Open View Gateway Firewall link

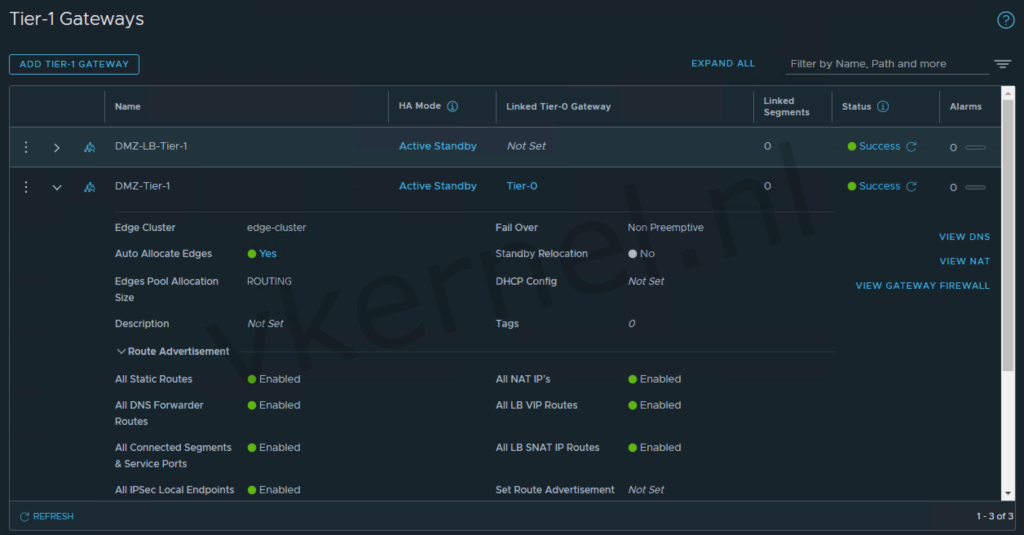[922, 286]
